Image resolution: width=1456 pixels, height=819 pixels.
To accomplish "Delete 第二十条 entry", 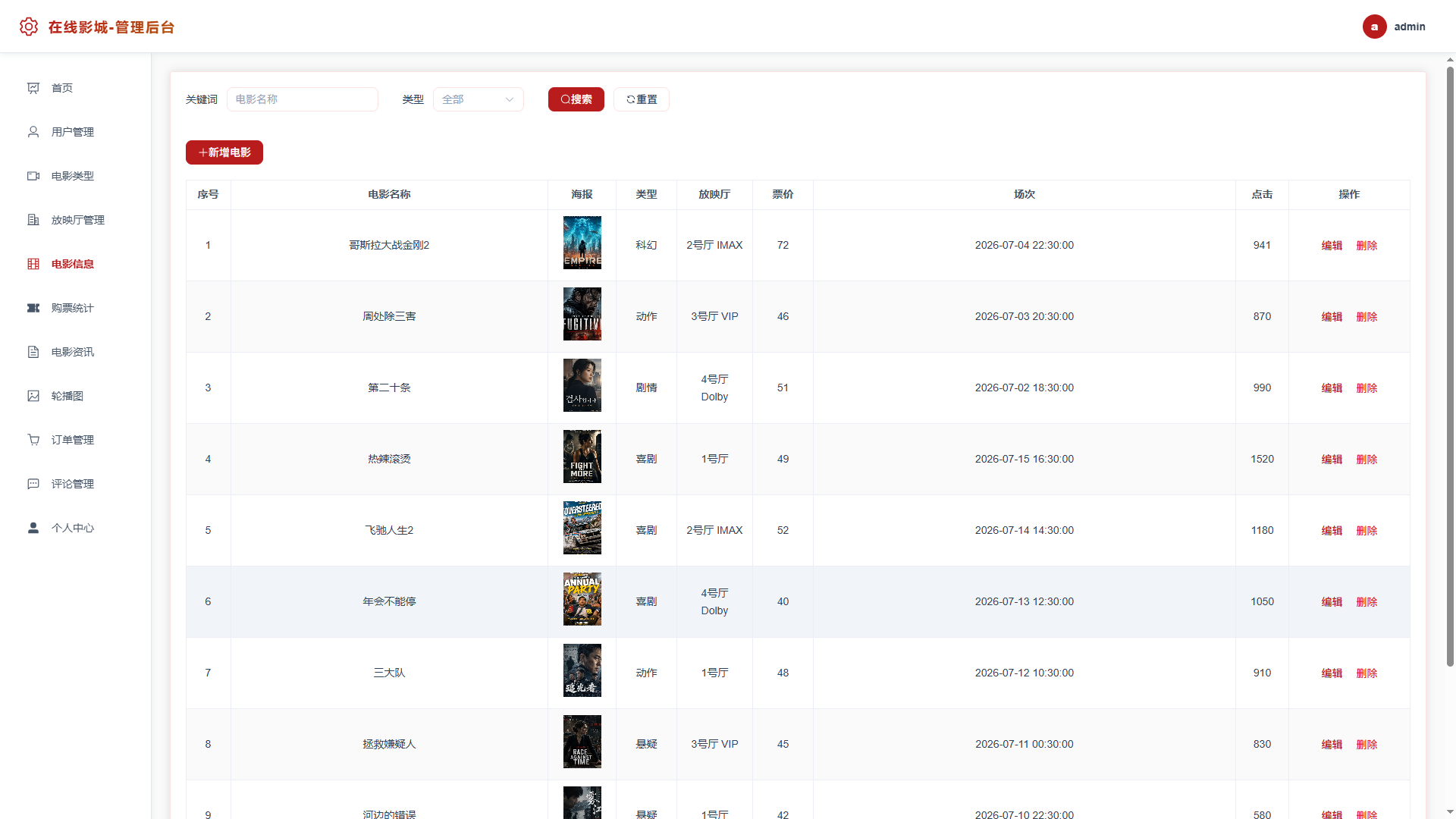I will point(1367,388).
